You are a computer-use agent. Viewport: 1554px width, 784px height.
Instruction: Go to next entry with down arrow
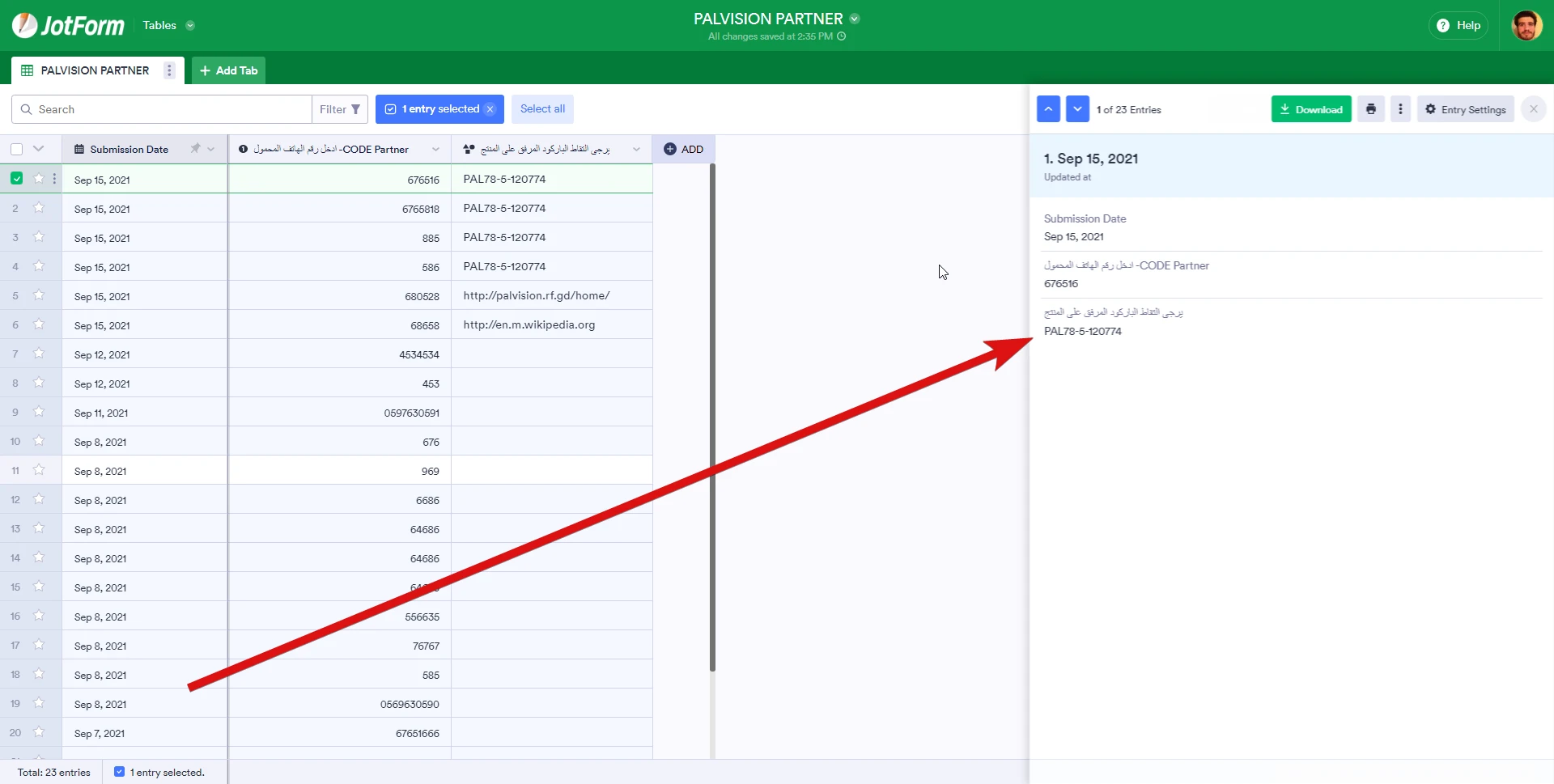pos(1077,109)
